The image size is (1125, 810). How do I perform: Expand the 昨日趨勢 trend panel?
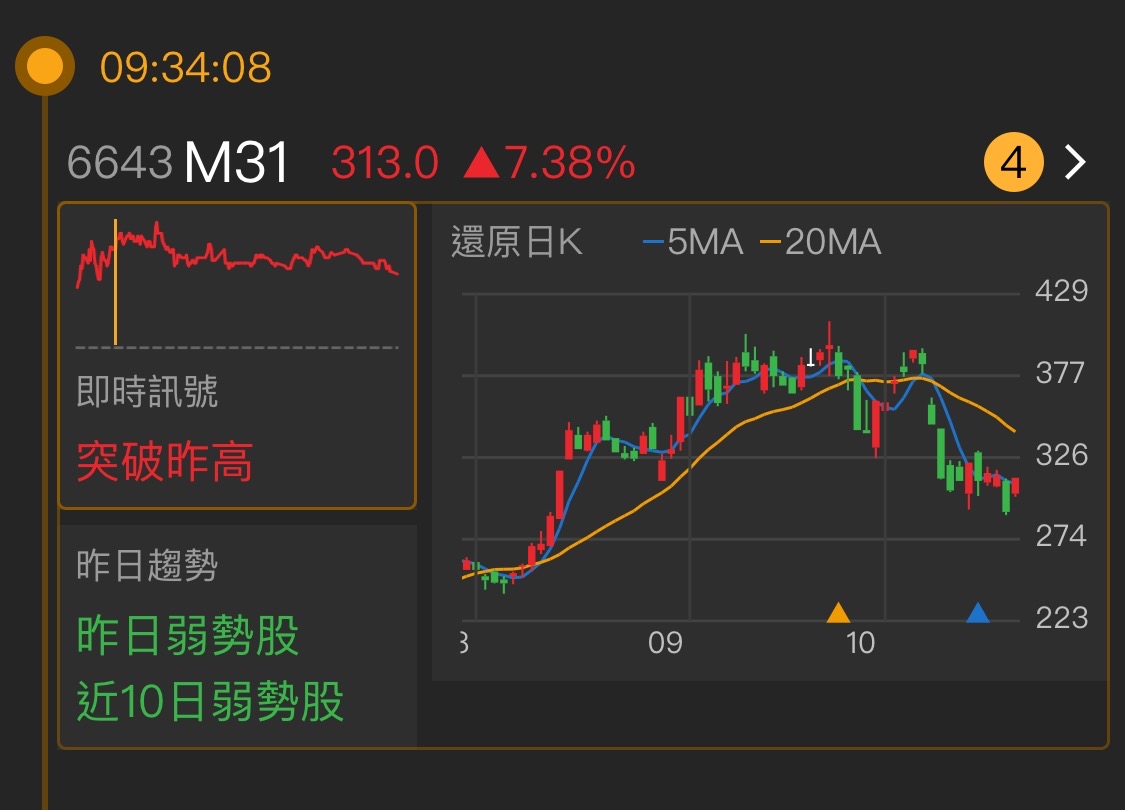pyautogui.click(x=237, y=630)
